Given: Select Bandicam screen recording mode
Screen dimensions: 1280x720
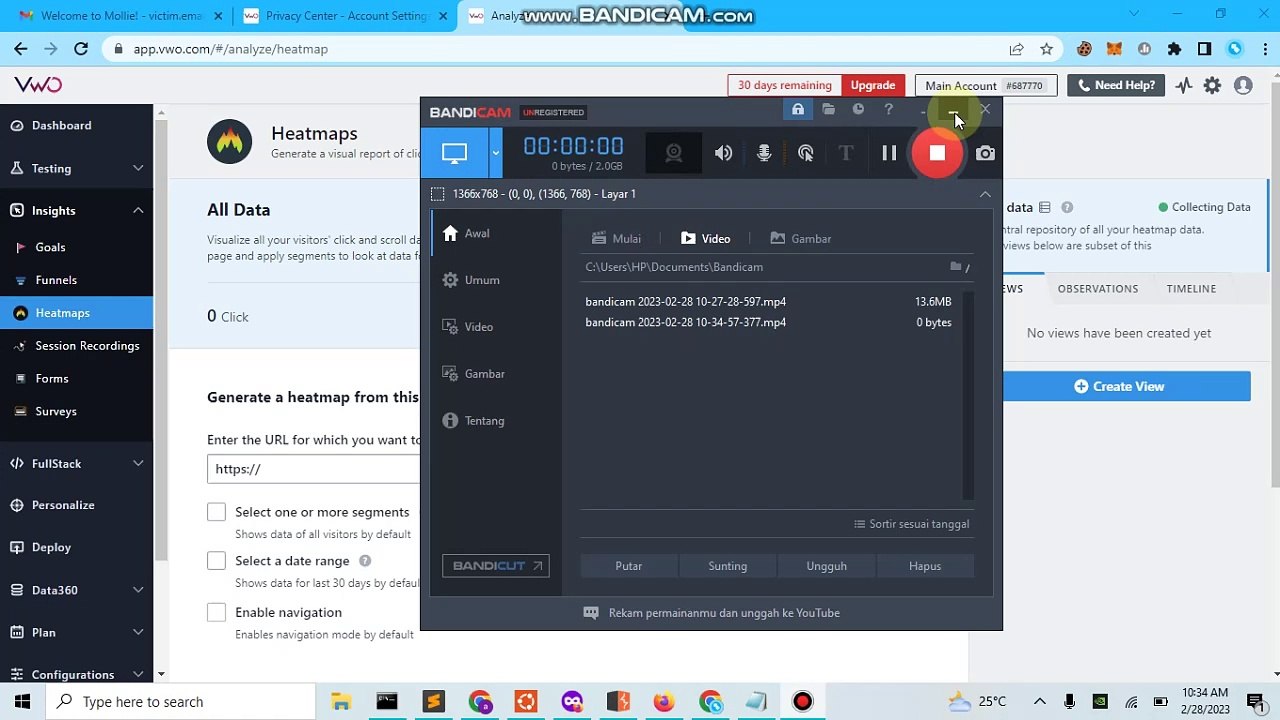Looking at the screenshot, I should pyautogui.click(x=455, y=153).
